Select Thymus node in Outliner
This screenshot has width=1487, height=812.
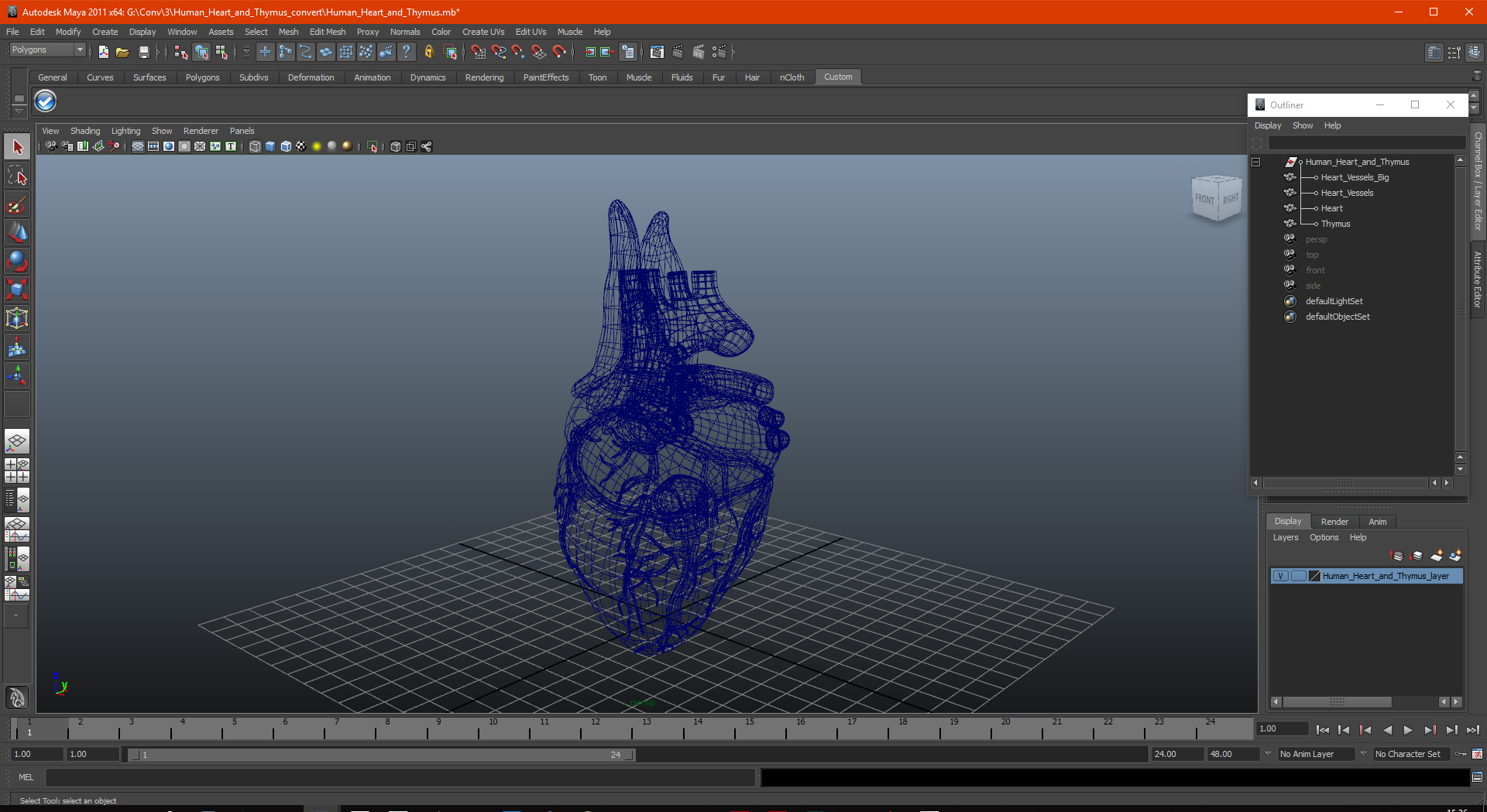point(1335,224)
